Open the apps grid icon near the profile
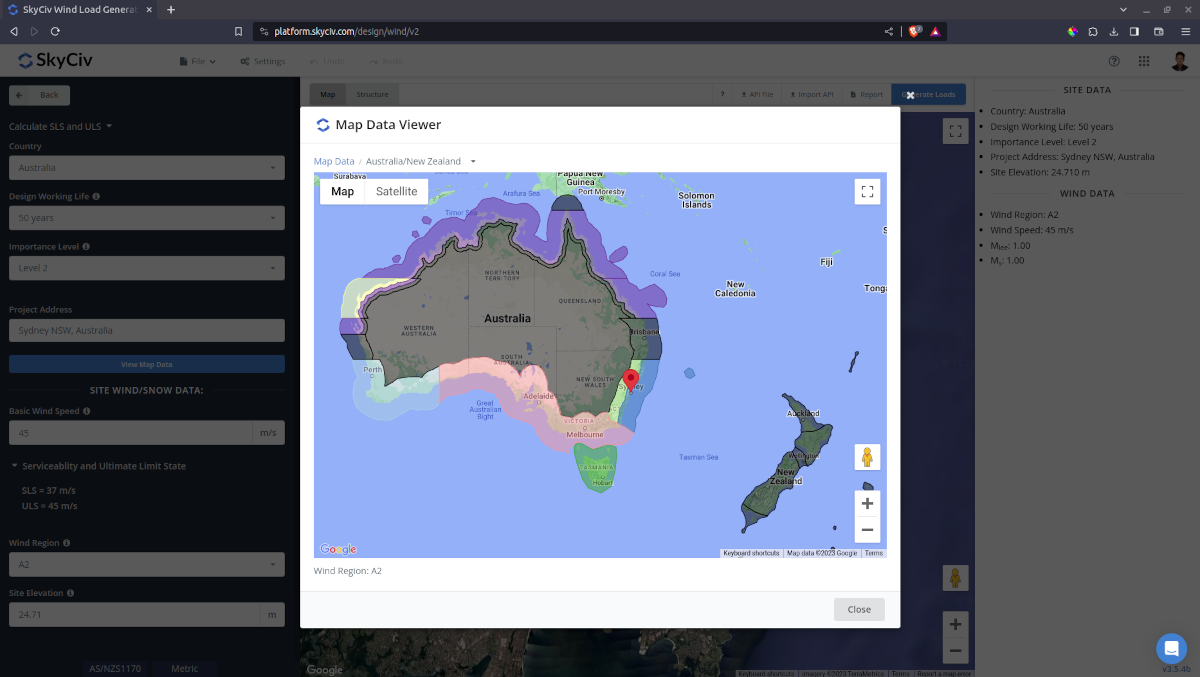This screenshot has height=677, width=1200. (1144, 61)
